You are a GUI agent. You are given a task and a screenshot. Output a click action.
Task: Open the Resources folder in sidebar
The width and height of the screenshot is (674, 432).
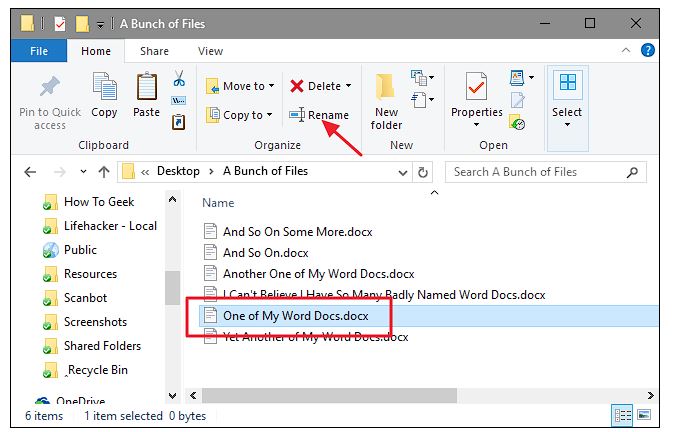tap(80, 274)
